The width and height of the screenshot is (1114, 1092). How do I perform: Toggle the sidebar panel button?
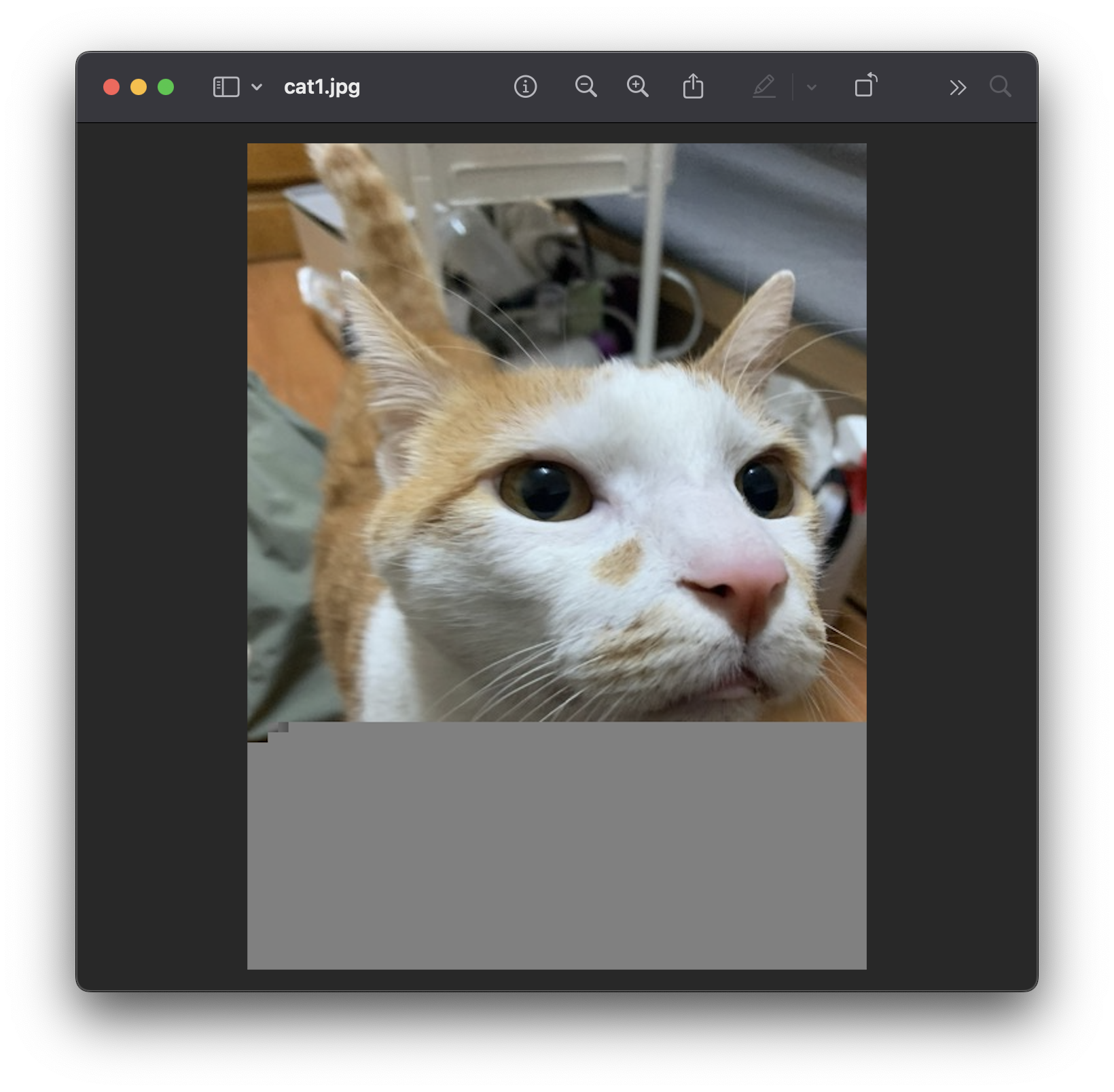tap(226, 87)
